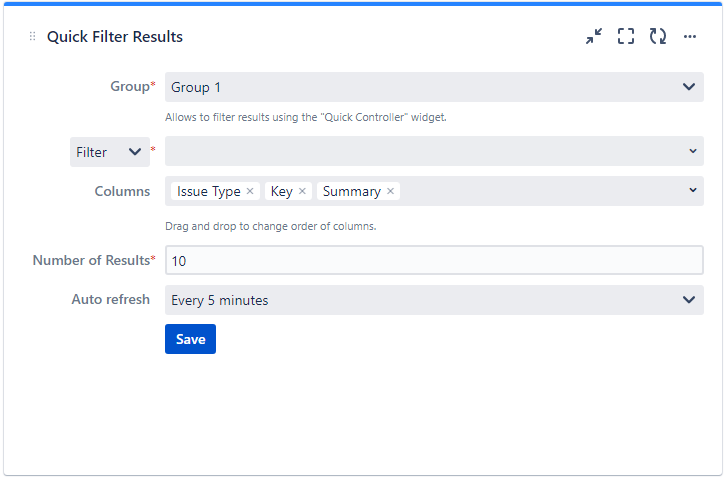Image resolution: width=726 pixels, height=480 pixels.
Task: Refresh the Quick Filter Results gadget
Action: (657, 37)
